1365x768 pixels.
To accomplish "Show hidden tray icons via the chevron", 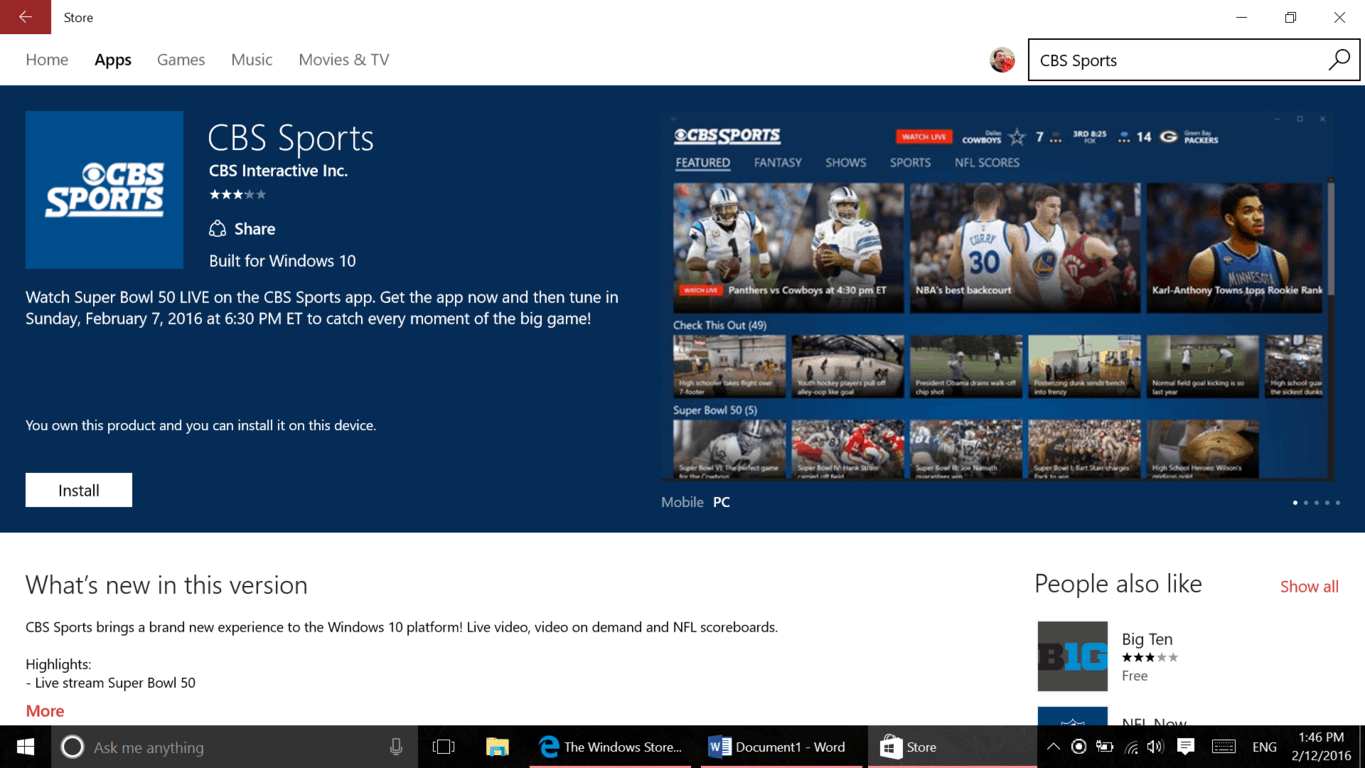I will 1053,747.
